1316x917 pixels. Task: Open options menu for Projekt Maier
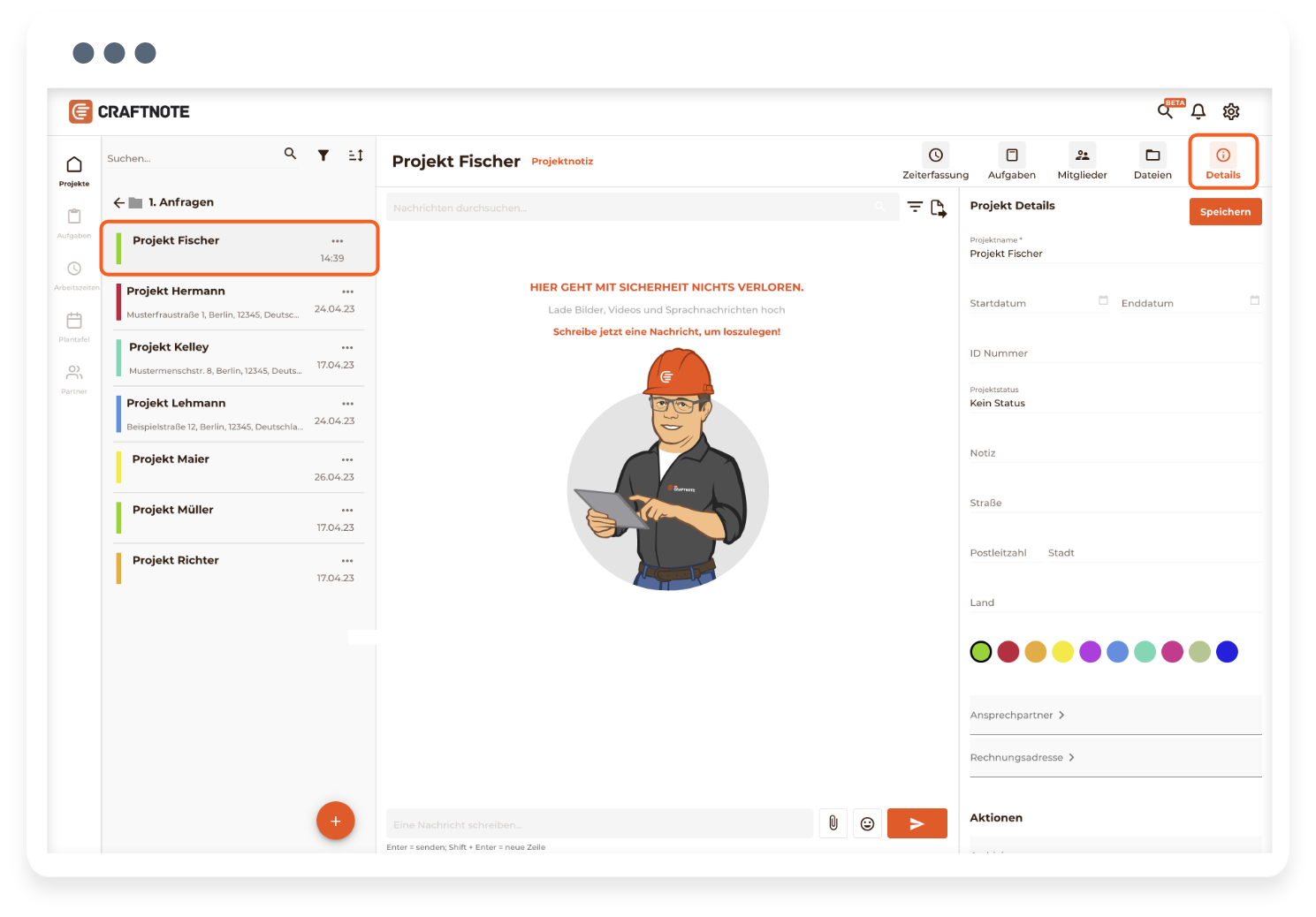(347, 460)
